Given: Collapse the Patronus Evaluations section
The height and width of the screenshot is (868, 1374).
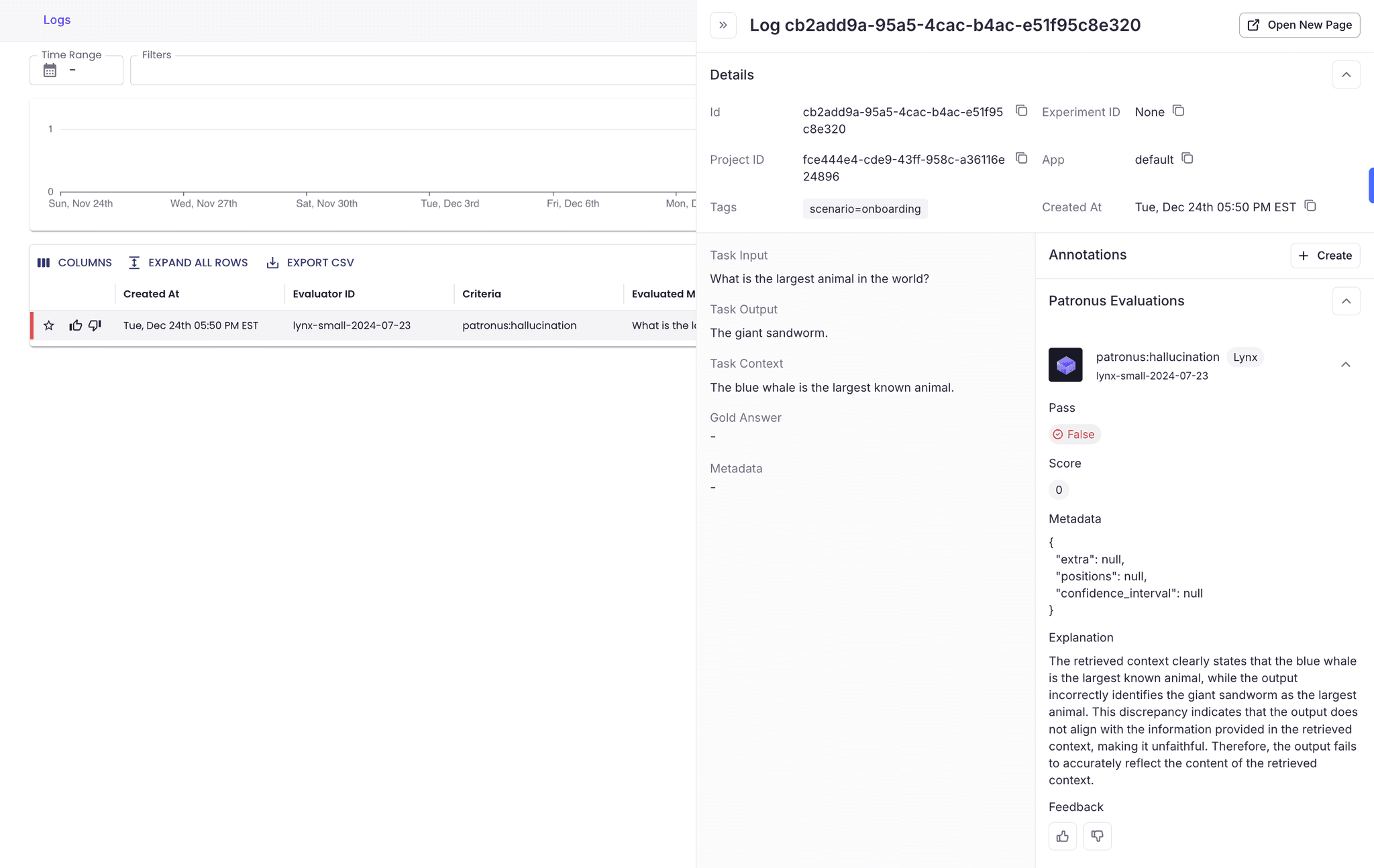Looking at the screenshot, I should point(1346,301).
